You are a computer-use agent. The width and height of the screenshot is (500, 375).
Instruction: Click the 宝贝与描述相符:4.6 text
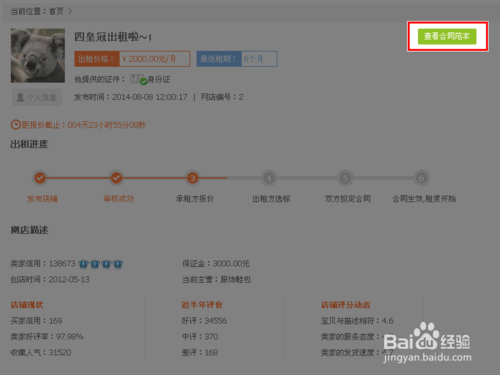tap(357, 321)
